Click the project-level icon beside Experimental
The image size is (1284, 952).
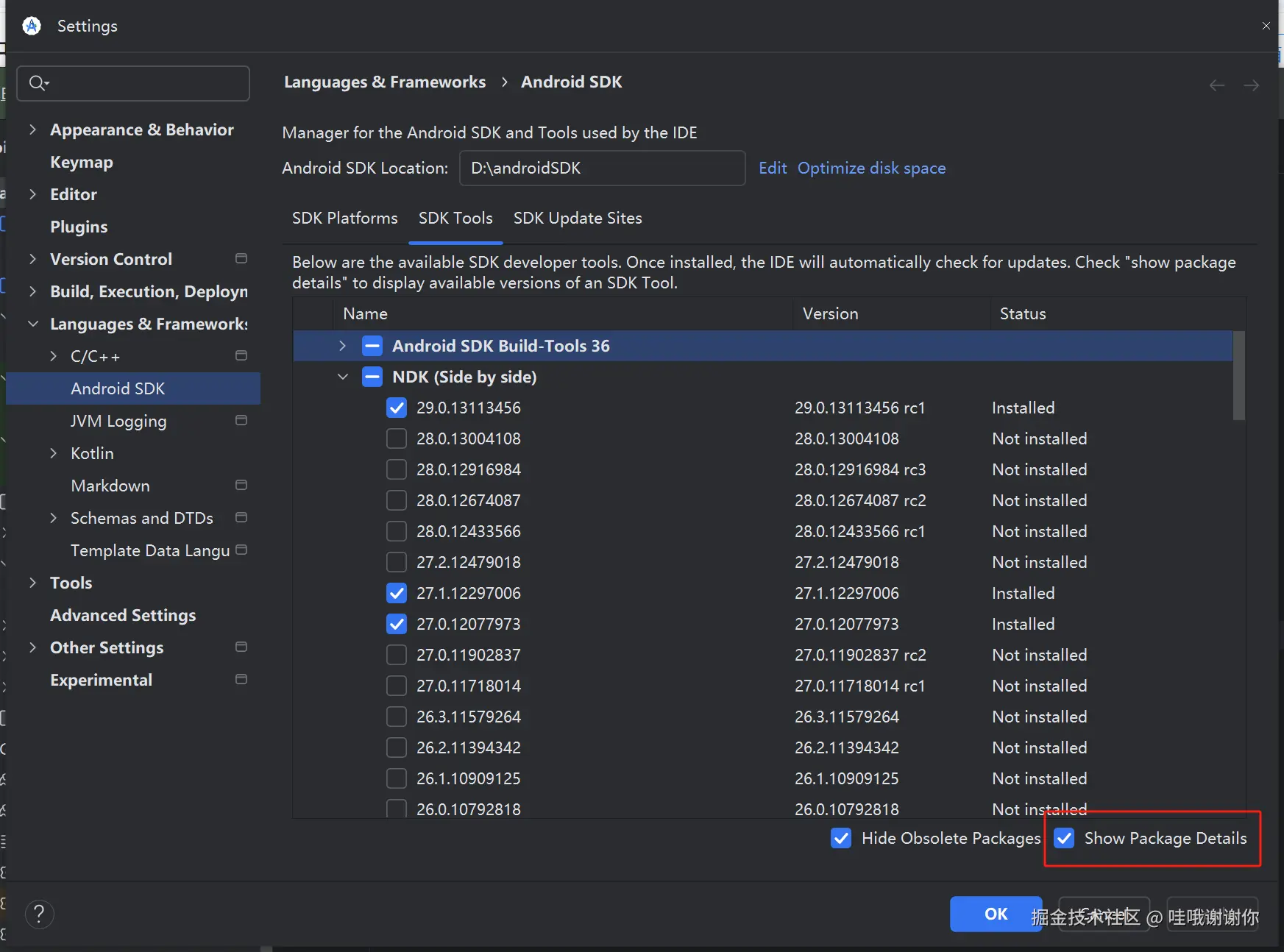pos(241,680)
